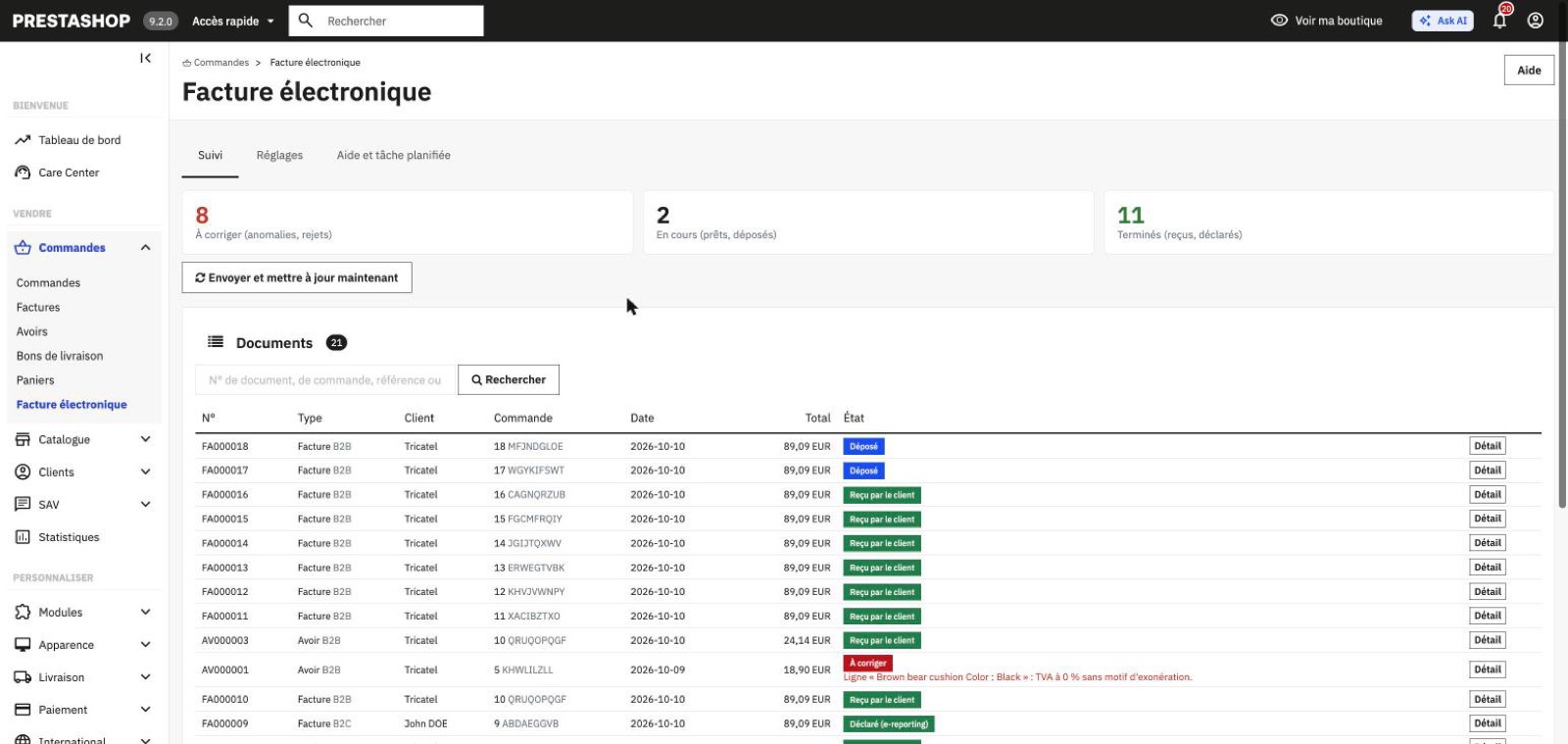Click the Statistiques chart icon
The width and height of the screenshot is (1568, 744).
click(23, 537)
